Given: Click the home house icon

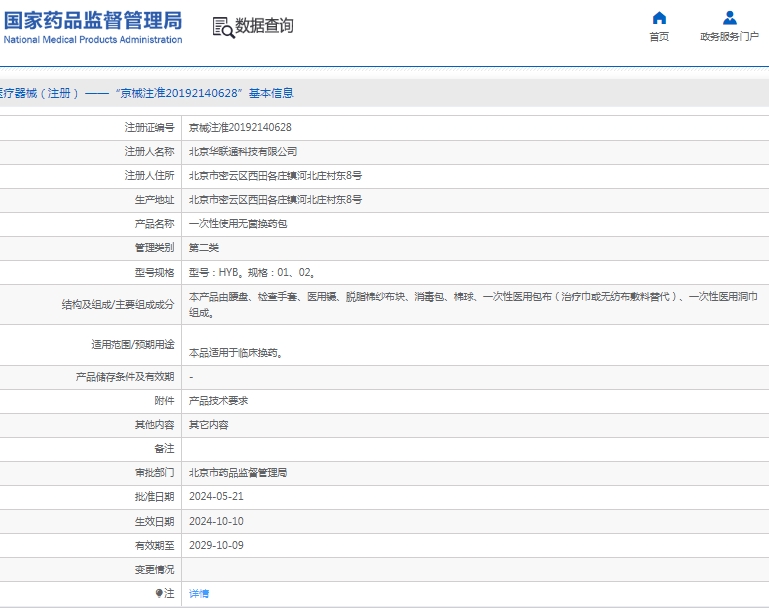Looking at the screenshot, I should pos(659,18).
